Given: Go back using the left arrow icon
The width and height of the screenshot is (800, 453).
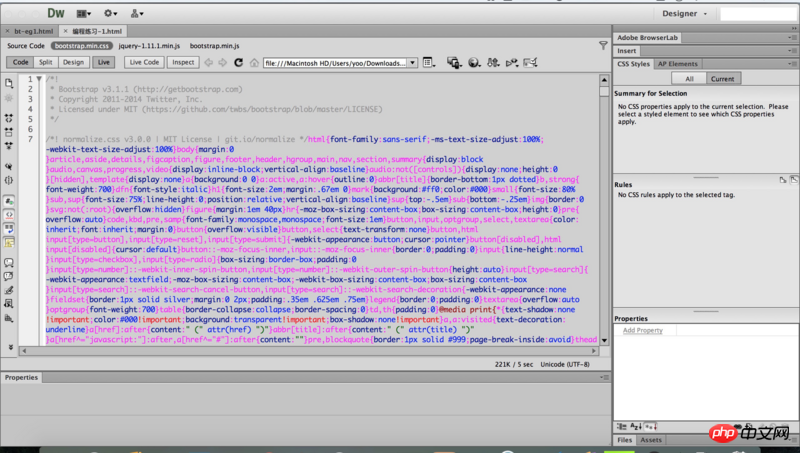Looking at the screenshot, I should pos(208,63).
